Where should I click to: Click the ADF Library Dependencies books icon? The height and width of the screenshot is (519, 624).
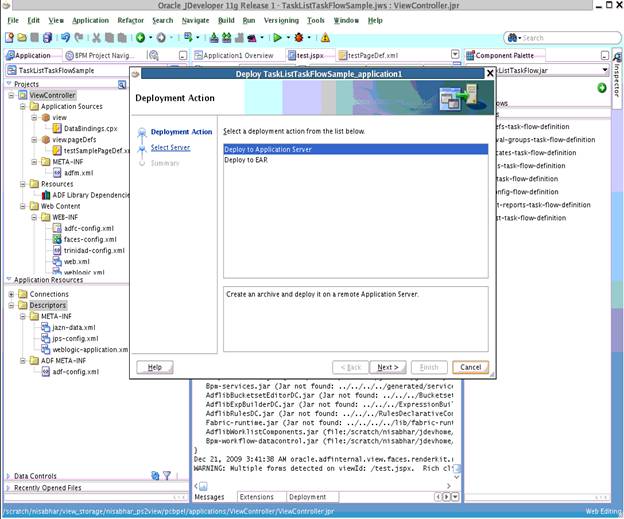click(45, 196)
